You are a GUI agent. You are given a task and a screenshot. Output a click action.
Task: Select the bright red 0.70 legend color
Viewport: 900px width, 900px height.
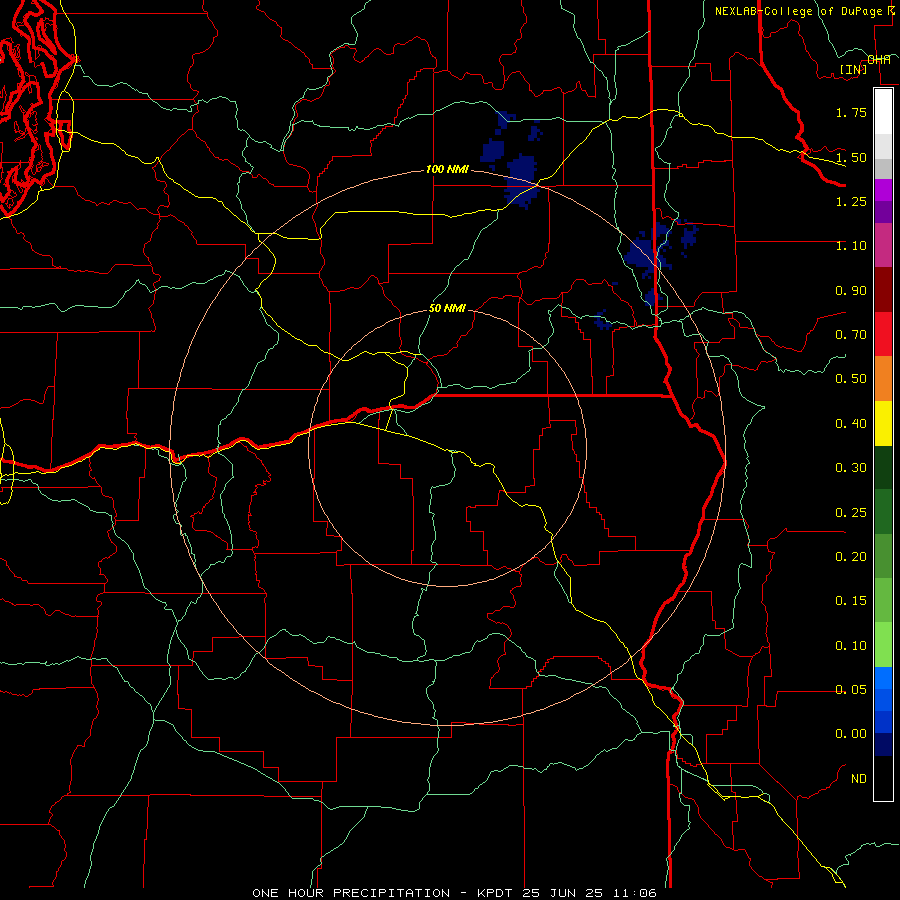[883, 334]
